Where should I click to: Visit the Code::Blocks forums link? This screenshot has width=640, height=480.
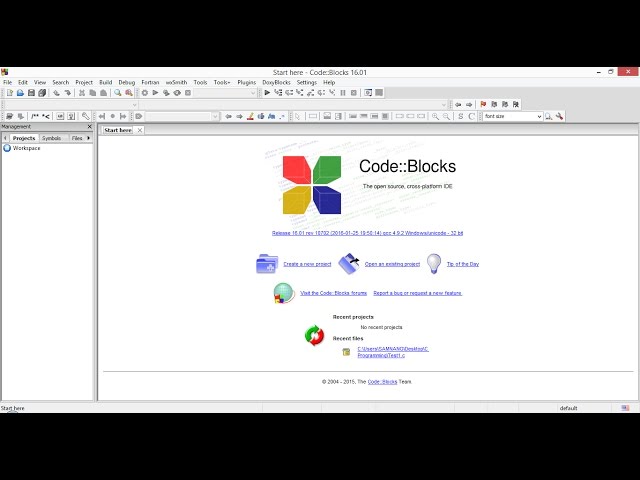click(x=333, y=293)
